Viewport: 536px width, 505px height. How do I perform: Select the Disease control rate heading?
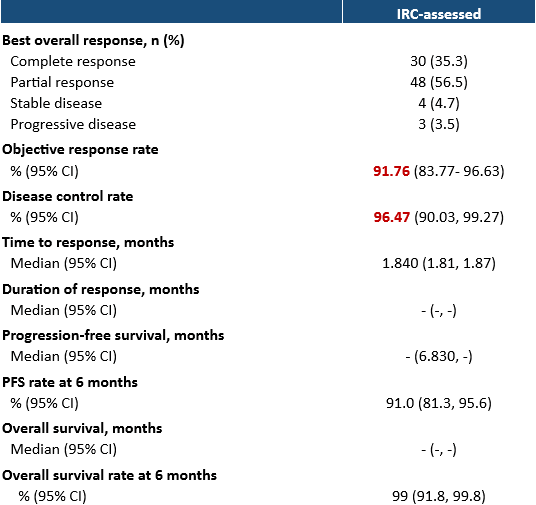(68, 196)
